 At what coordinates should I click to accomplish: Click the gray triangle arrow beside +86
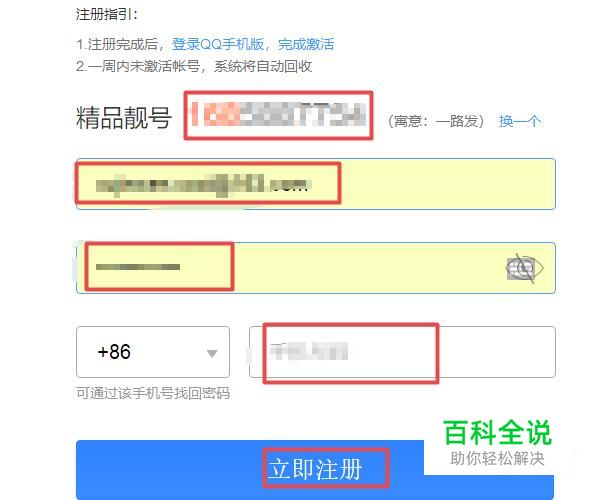click(212, 353)
